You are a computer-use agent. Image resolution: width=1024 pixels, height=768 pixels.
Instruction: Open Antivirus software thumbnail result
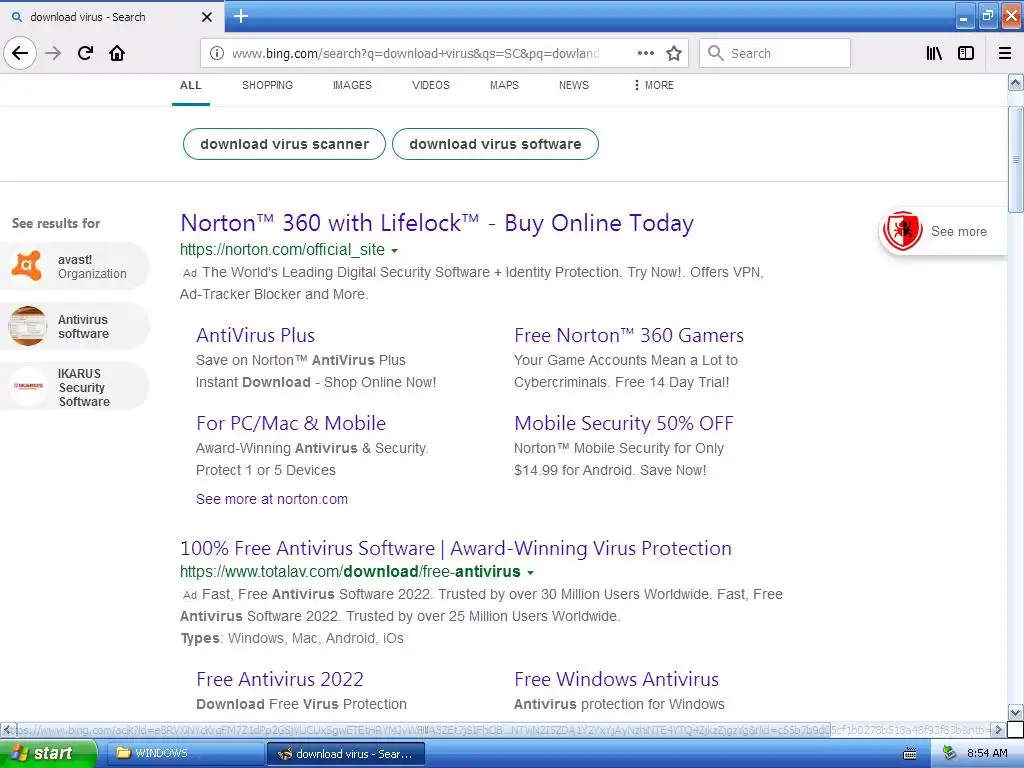[x=27, y=326]
